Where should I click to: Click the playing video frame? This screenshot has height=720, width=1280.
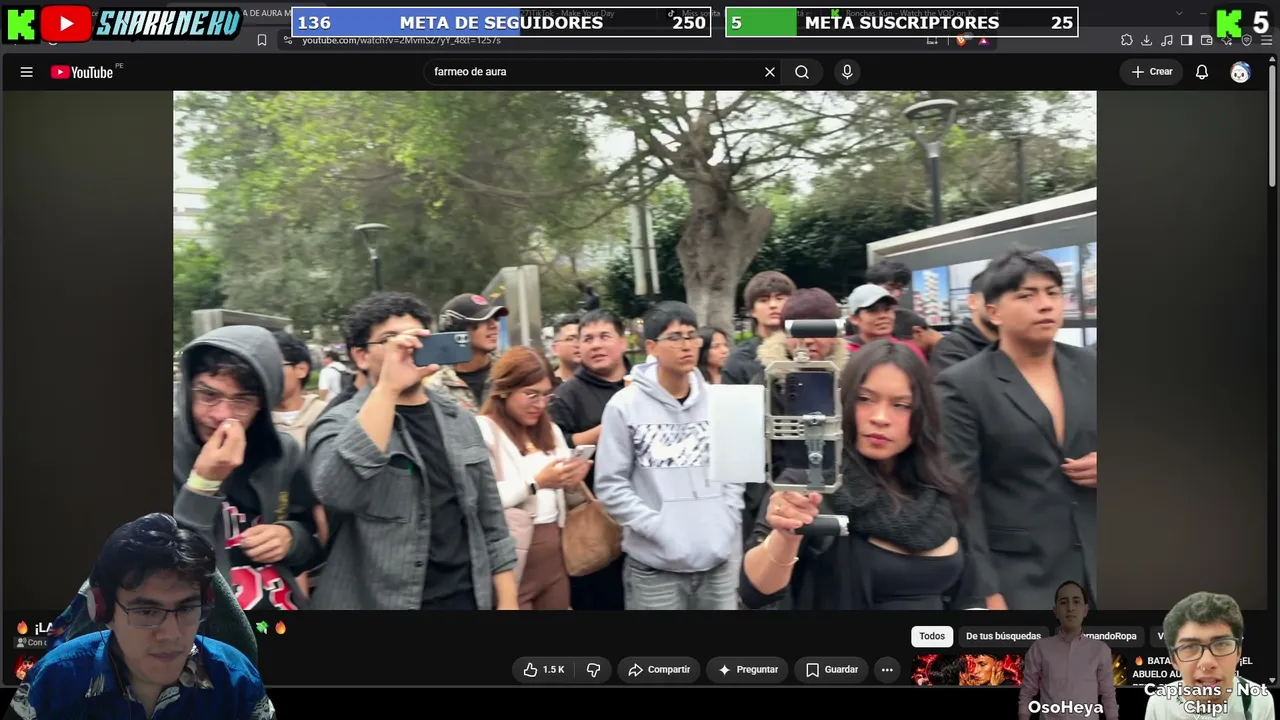tap(635, 350)
